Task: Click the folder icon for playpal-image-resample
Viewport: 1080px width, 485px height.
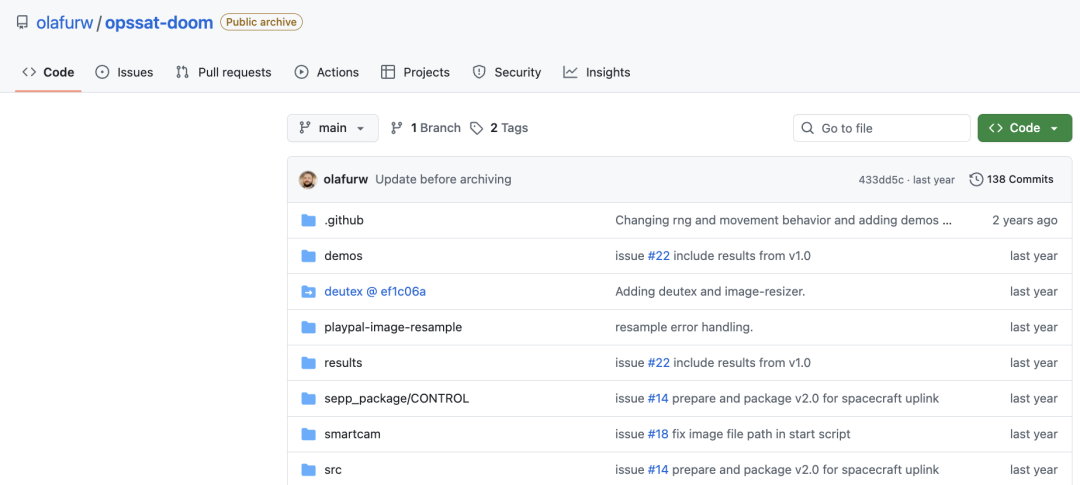Action: [309, 327]
